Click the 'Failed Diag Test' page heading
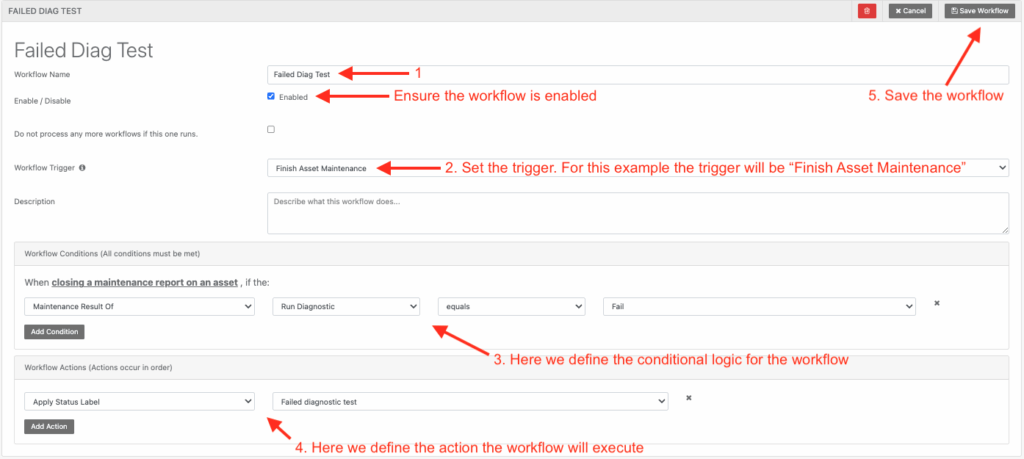 (84, 50)
